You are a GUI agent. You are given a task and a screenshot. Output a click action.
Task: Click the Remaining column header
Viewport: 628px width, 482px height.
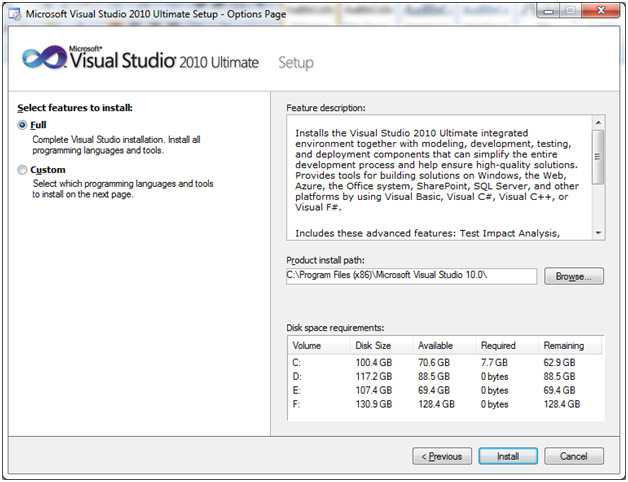pyautogui.click(x=570, y=345)
